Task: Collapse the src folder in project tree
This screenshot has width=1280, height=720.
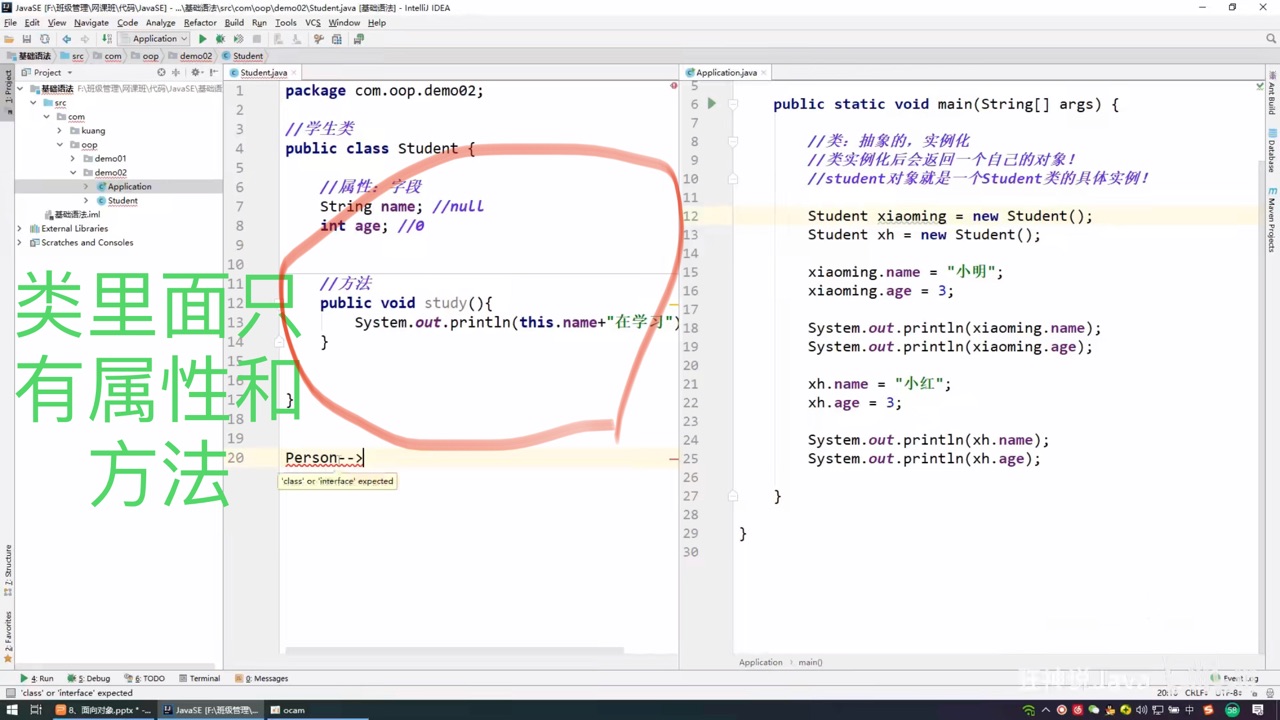Action: pyautogui.click(x=33, y=103)
